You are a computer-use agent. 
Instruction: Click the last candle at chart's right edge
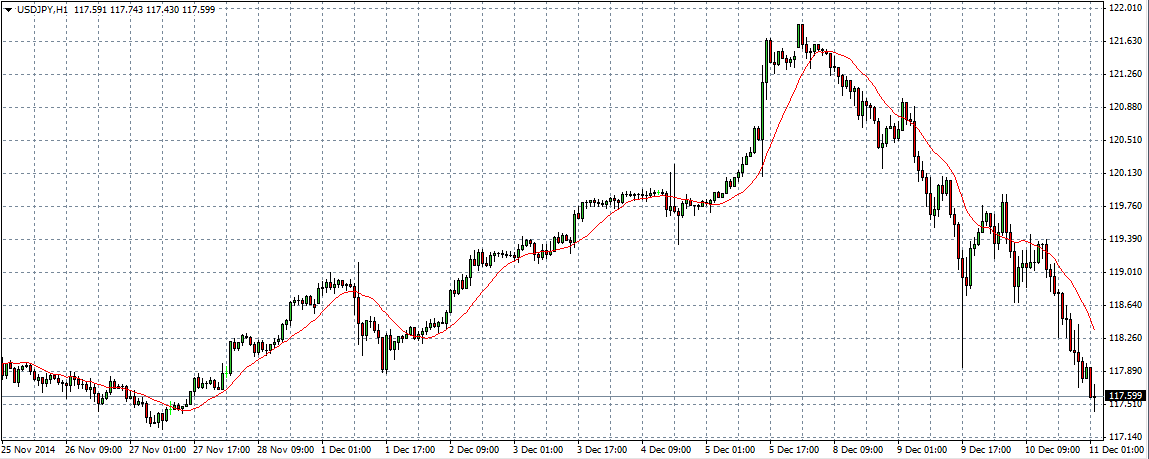tap(1095, 396)
